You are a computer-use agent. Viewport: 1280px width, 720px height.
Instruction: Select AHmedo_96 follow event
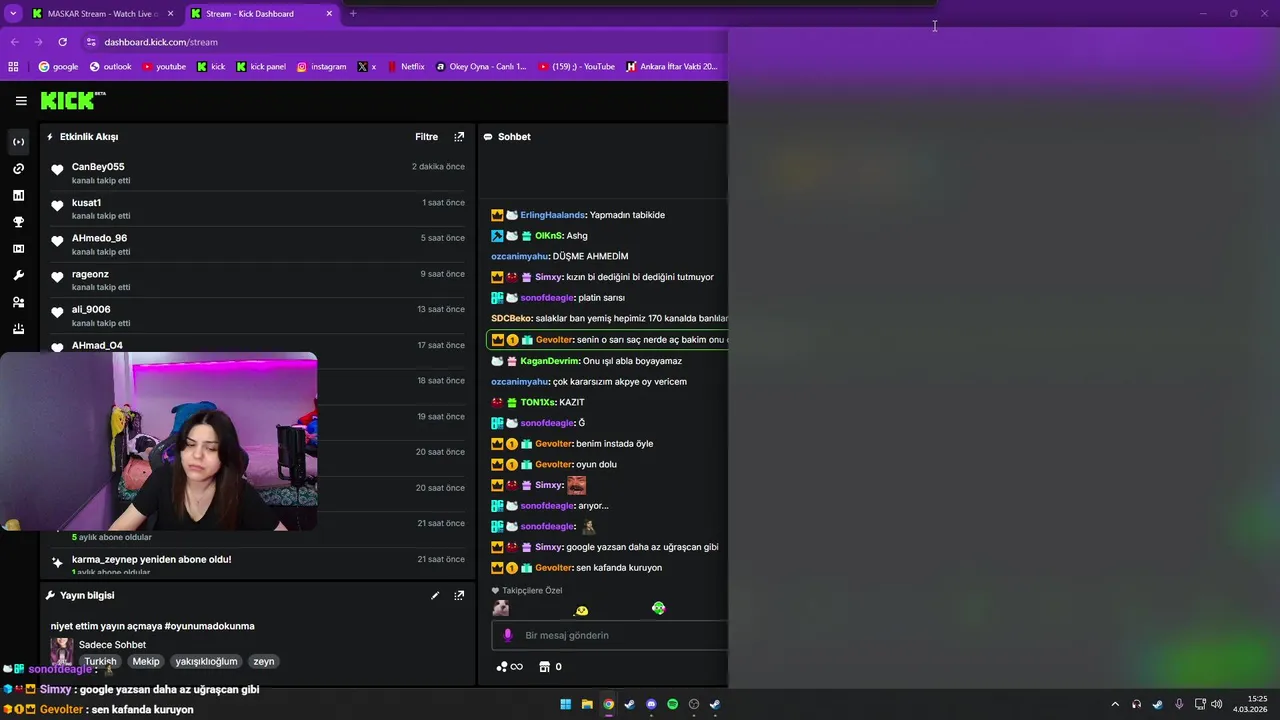pyautogui.click(x=258, y=244)
